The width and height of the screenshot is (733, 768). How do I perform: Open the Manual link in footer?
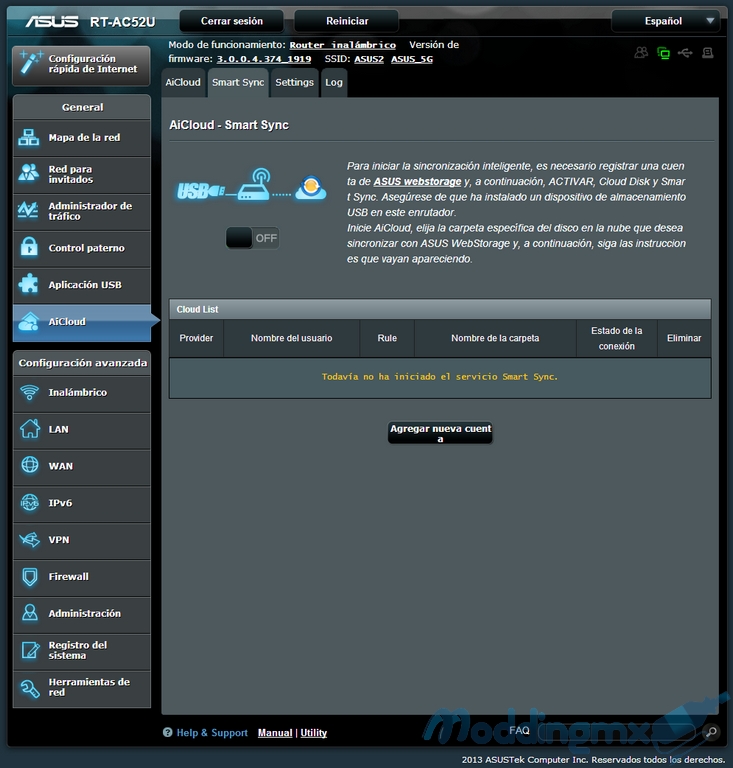(275, 733)
